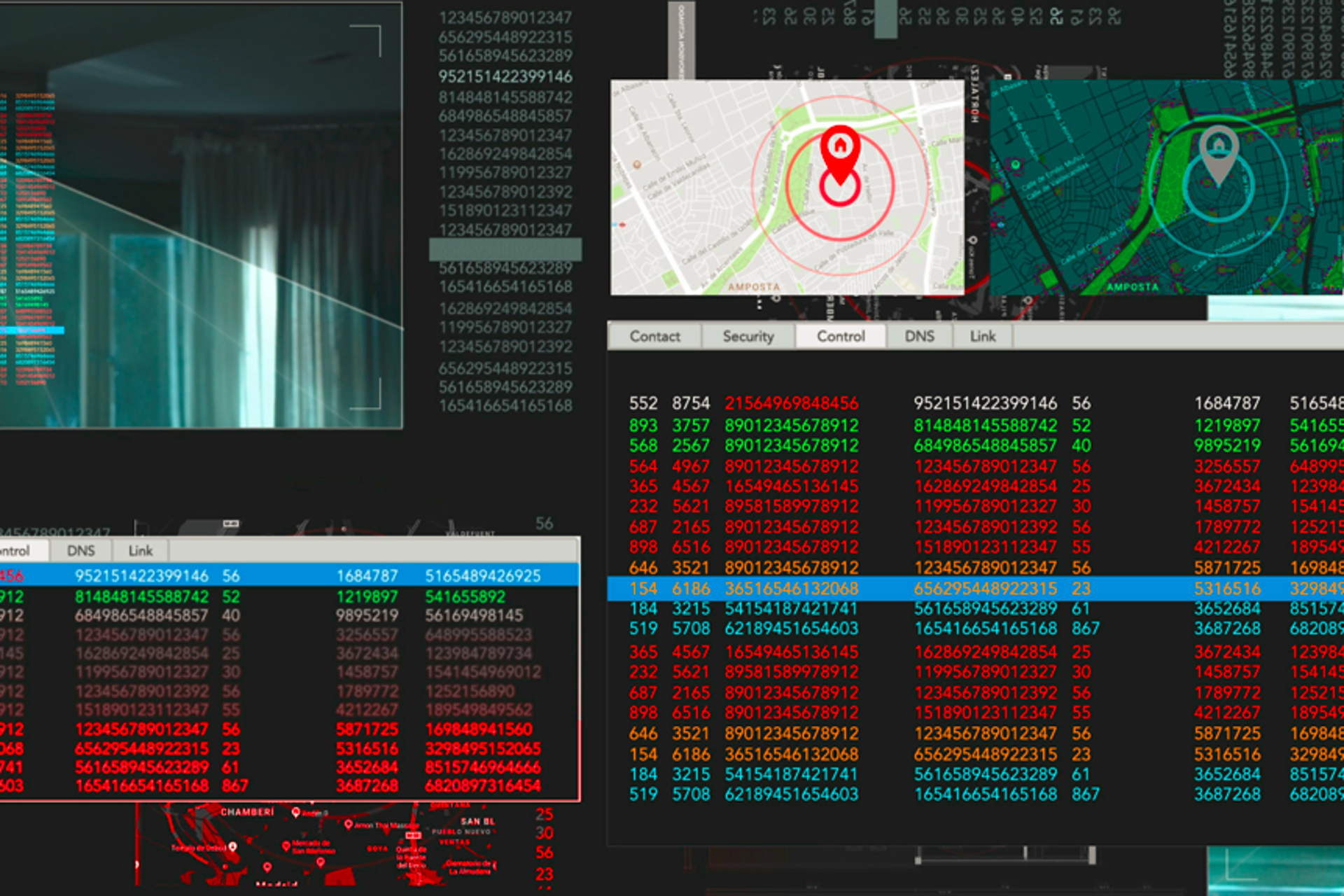
Task: Click the gray home pin on the teal map
Action: click(1219, 148)
